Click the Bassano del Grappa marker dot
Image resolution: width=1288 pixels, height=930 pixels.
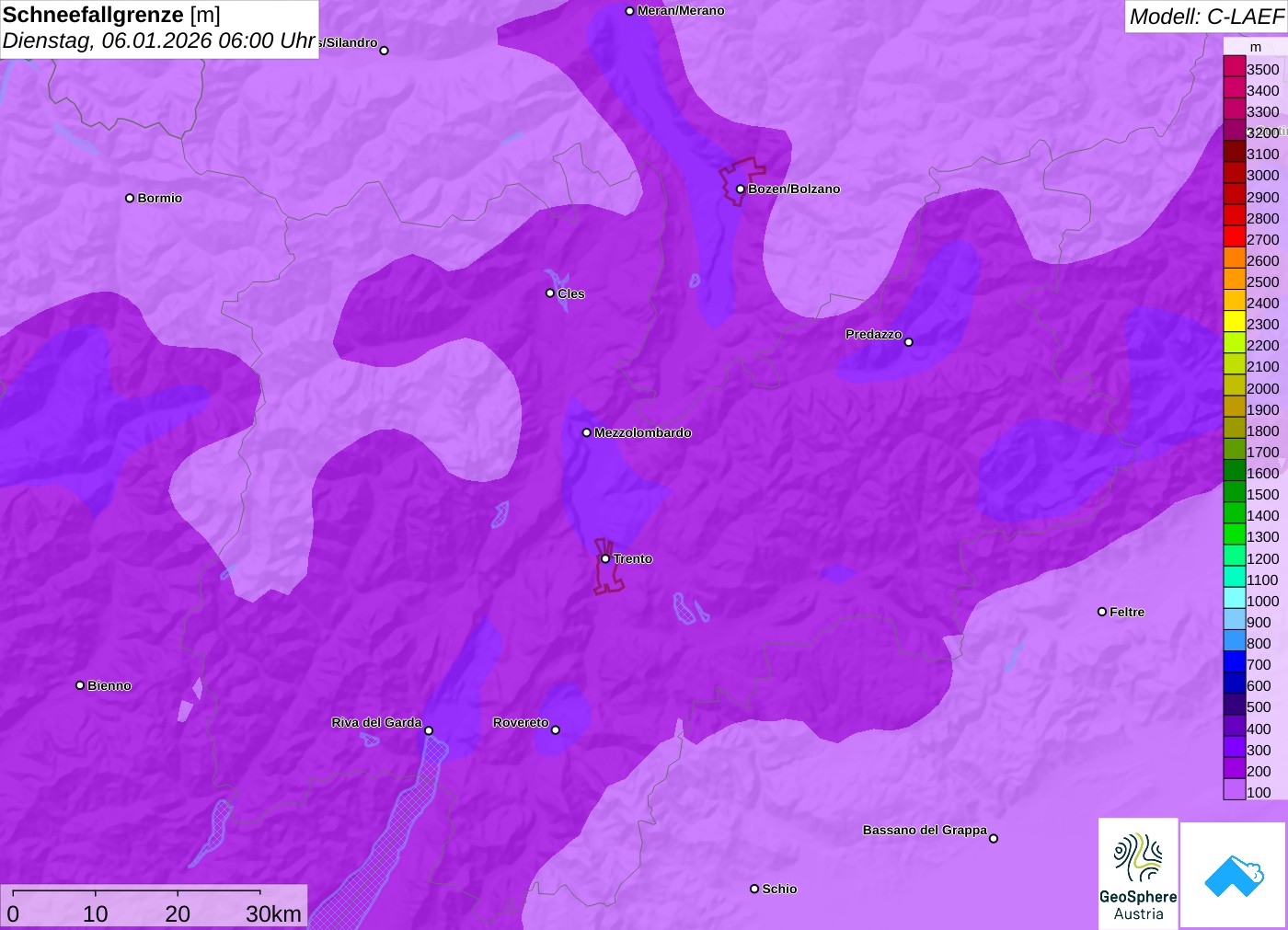(994, 838)
